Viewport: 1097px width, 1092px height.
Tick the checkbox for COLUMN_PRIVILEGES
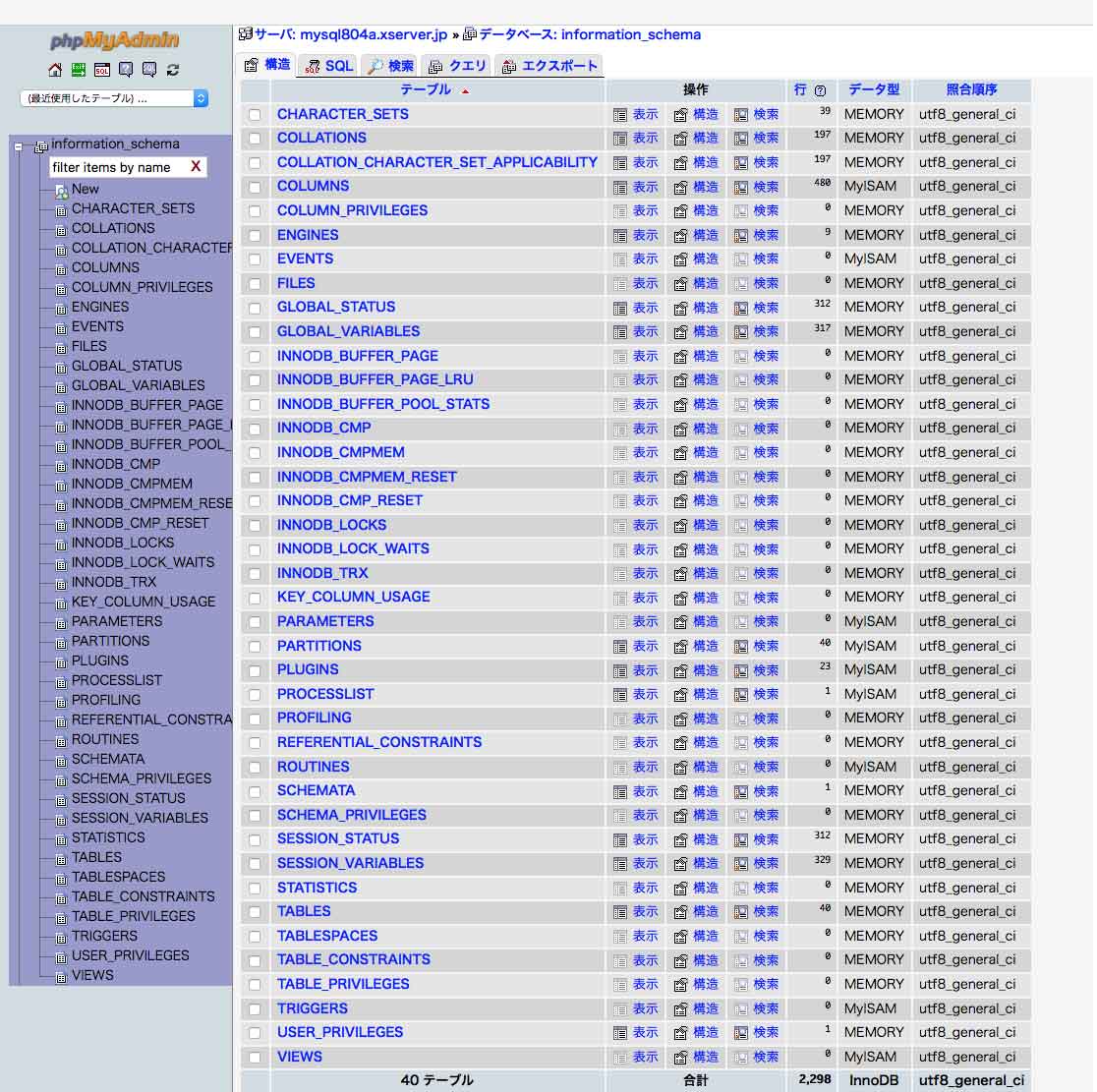click(x=255, y=211)
